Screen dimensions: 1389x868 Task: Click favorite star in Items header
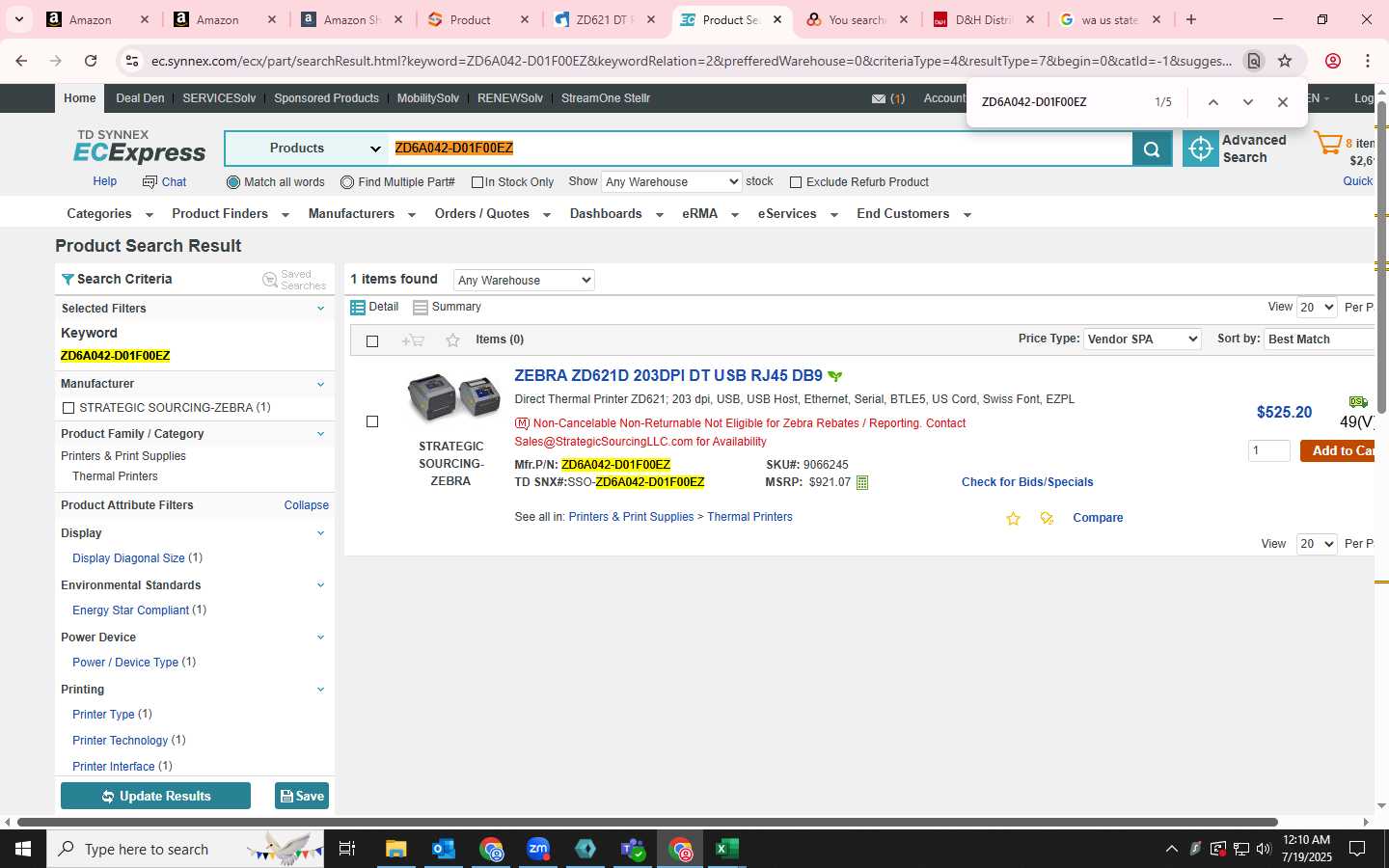[452, 339]
